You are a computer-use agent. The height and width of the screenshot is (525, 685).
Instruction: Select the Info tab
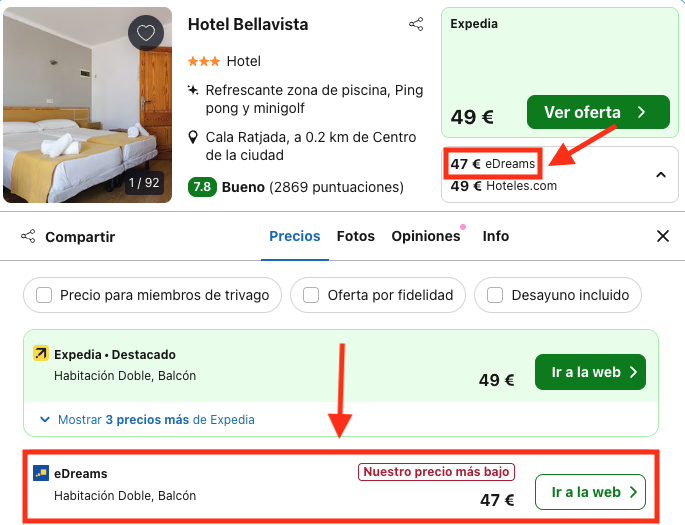click(x=496, y=237)
